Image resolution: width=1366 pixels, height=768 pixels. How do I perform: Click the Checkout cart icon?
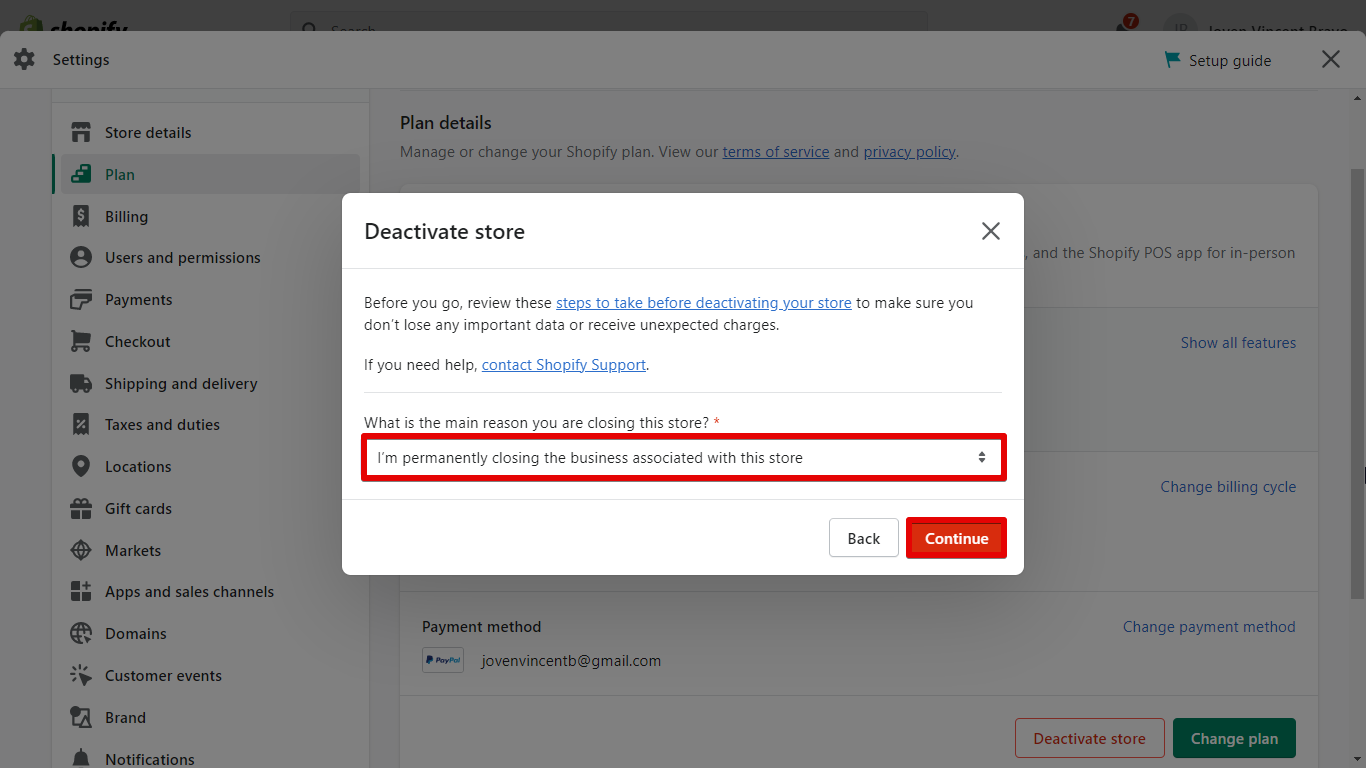(x=81, y=342)
